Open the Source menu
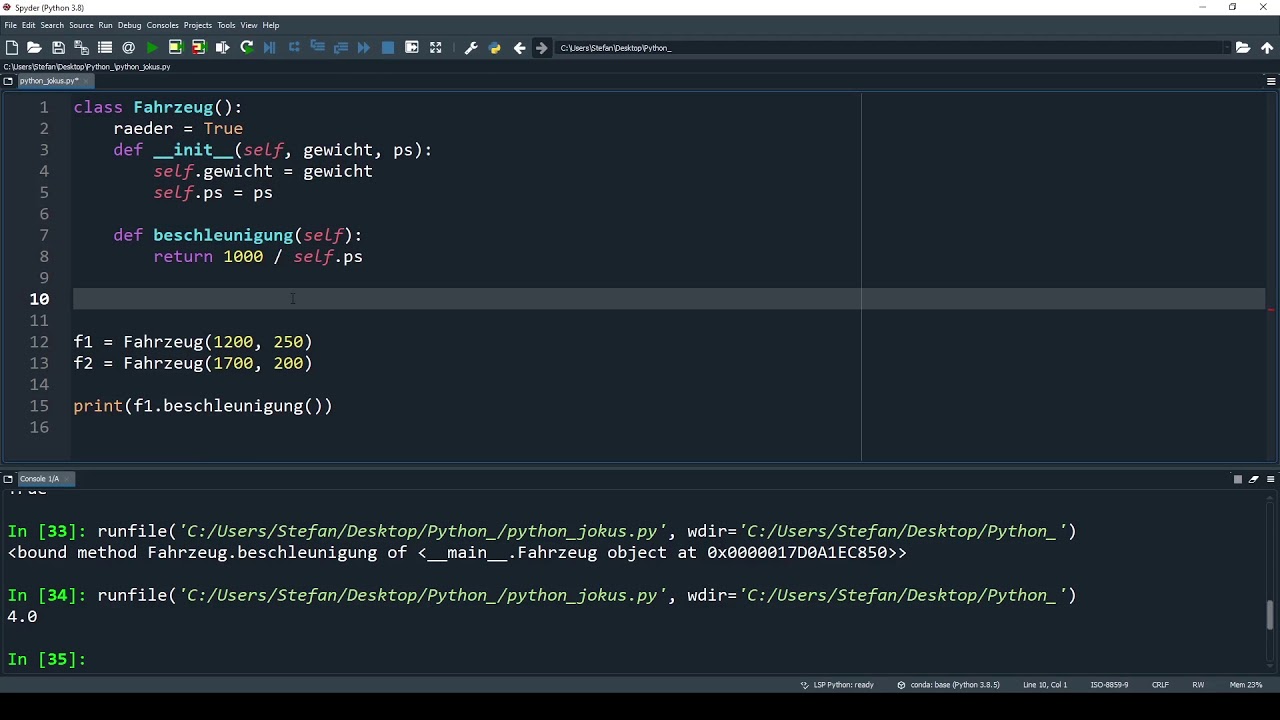Image resolution: width=1280 pixels, height=720 pixels. point(81,25)
